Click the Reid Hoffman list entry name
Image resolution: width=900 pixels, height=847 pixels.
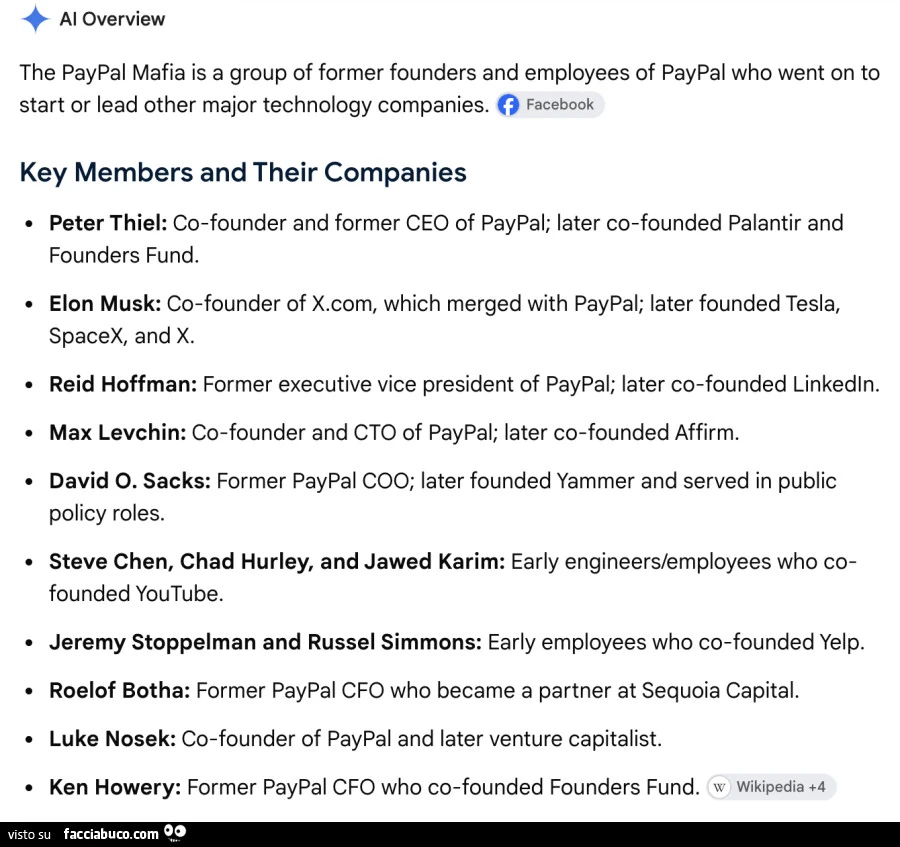pos(123,384)
